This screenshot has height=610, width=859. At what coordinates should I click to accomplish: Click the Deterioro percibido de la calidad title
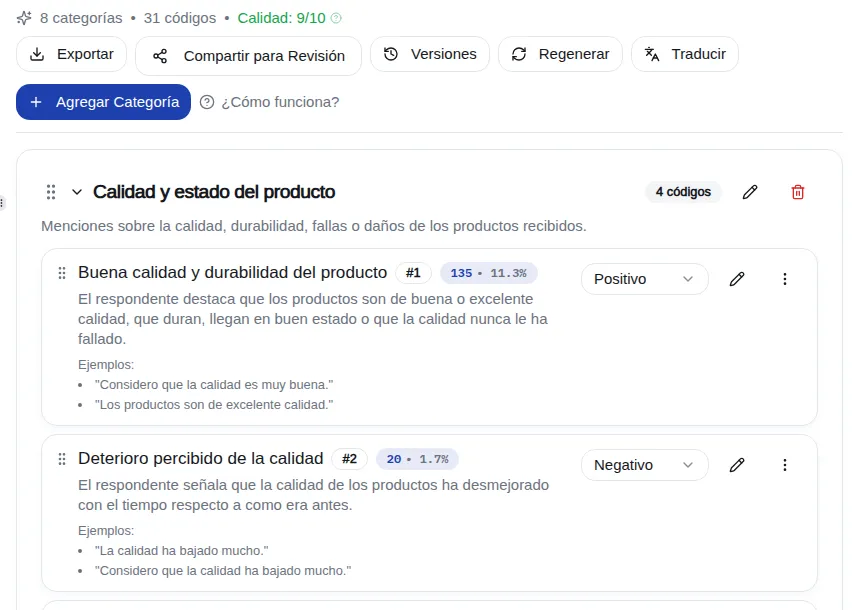(201, 458)
